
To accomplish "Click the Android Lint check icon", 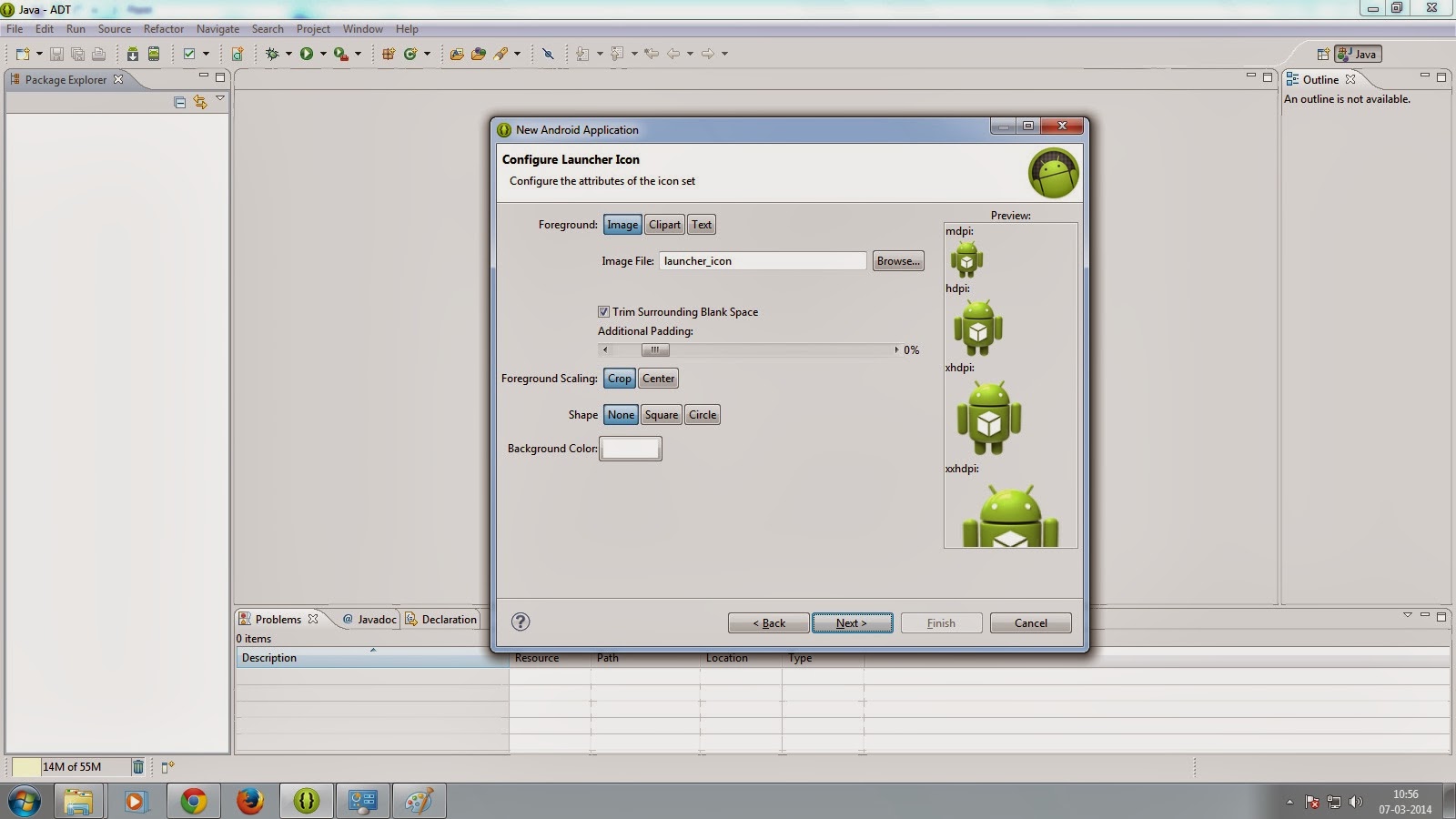I will 189,54.
